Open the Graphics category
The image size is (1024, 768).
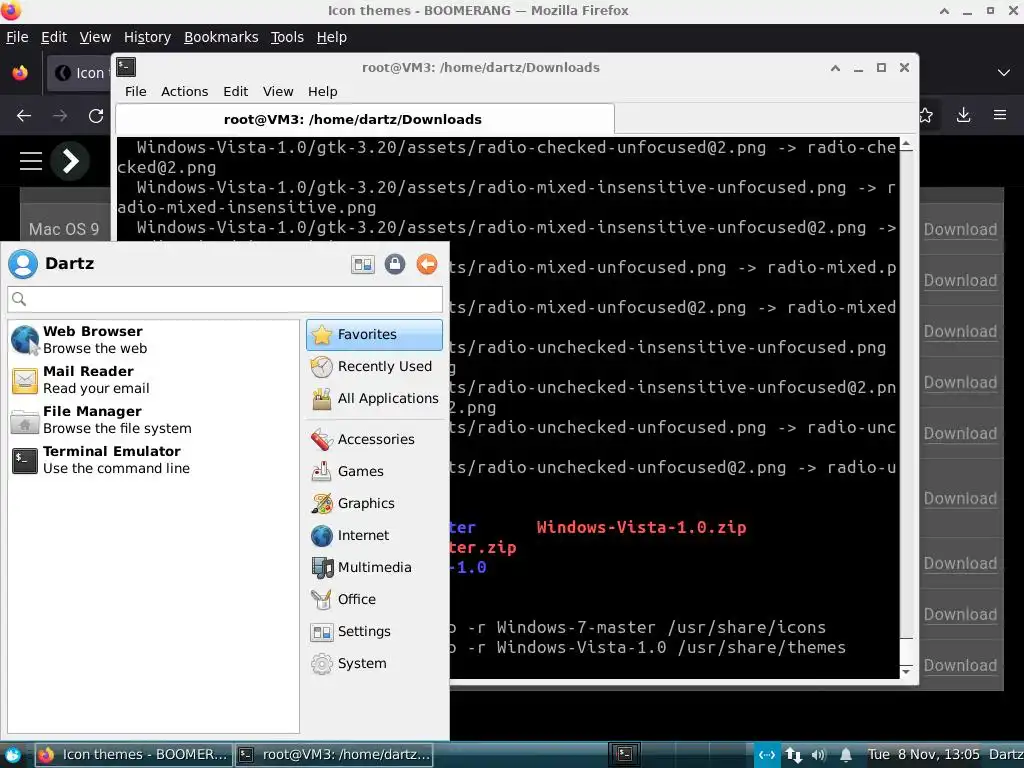[374, 504]
